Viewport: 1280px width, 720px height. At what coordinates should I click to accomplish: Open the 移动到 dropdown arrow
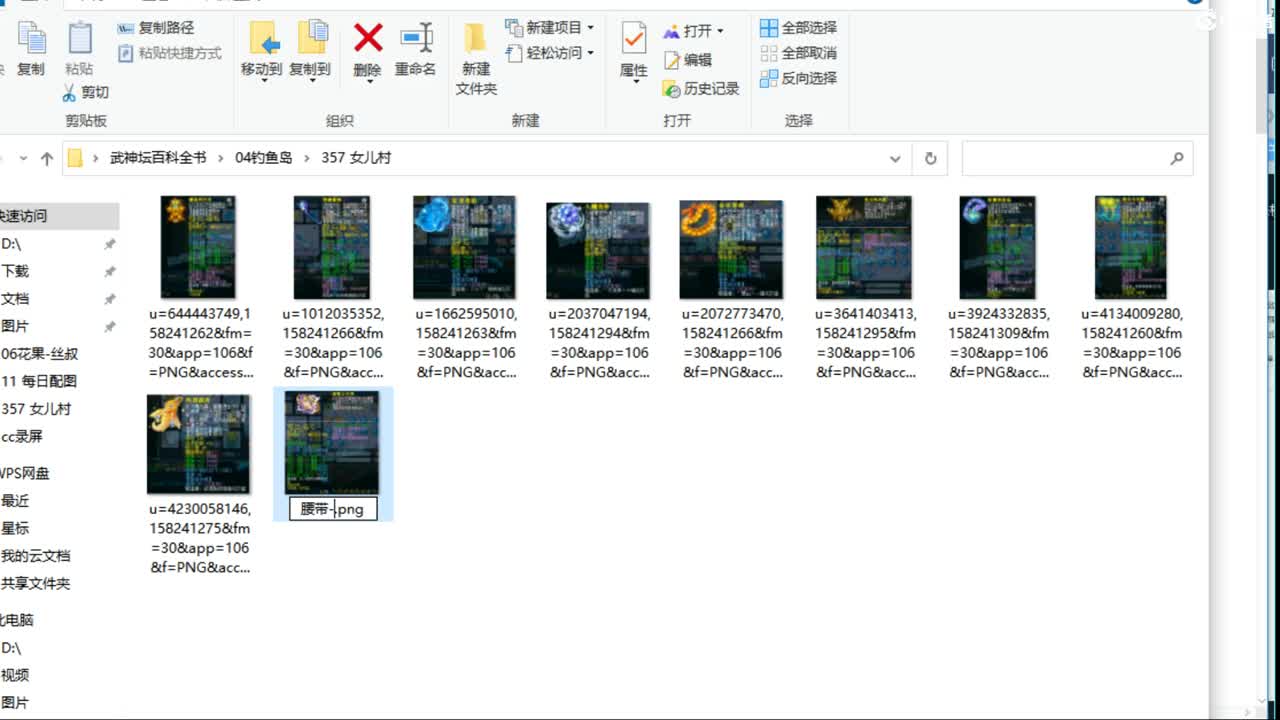264,80
